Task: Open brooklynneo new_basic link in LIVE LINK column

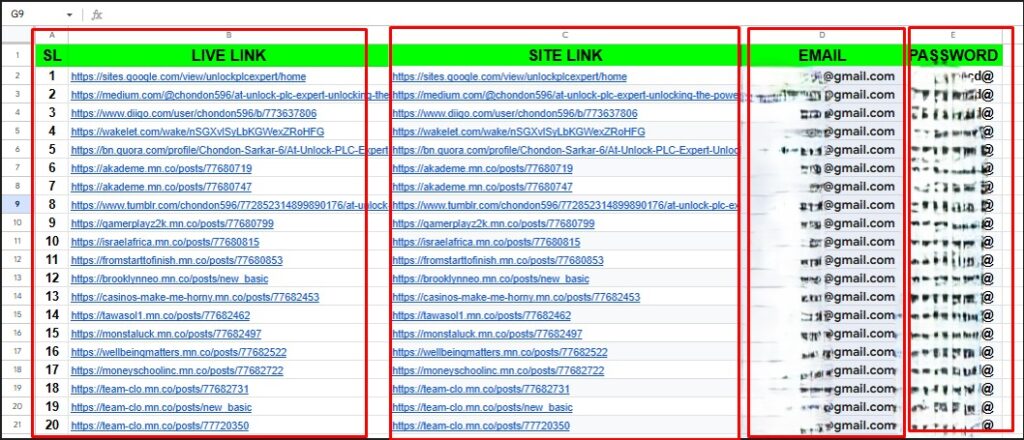Action: pos(170,279)
